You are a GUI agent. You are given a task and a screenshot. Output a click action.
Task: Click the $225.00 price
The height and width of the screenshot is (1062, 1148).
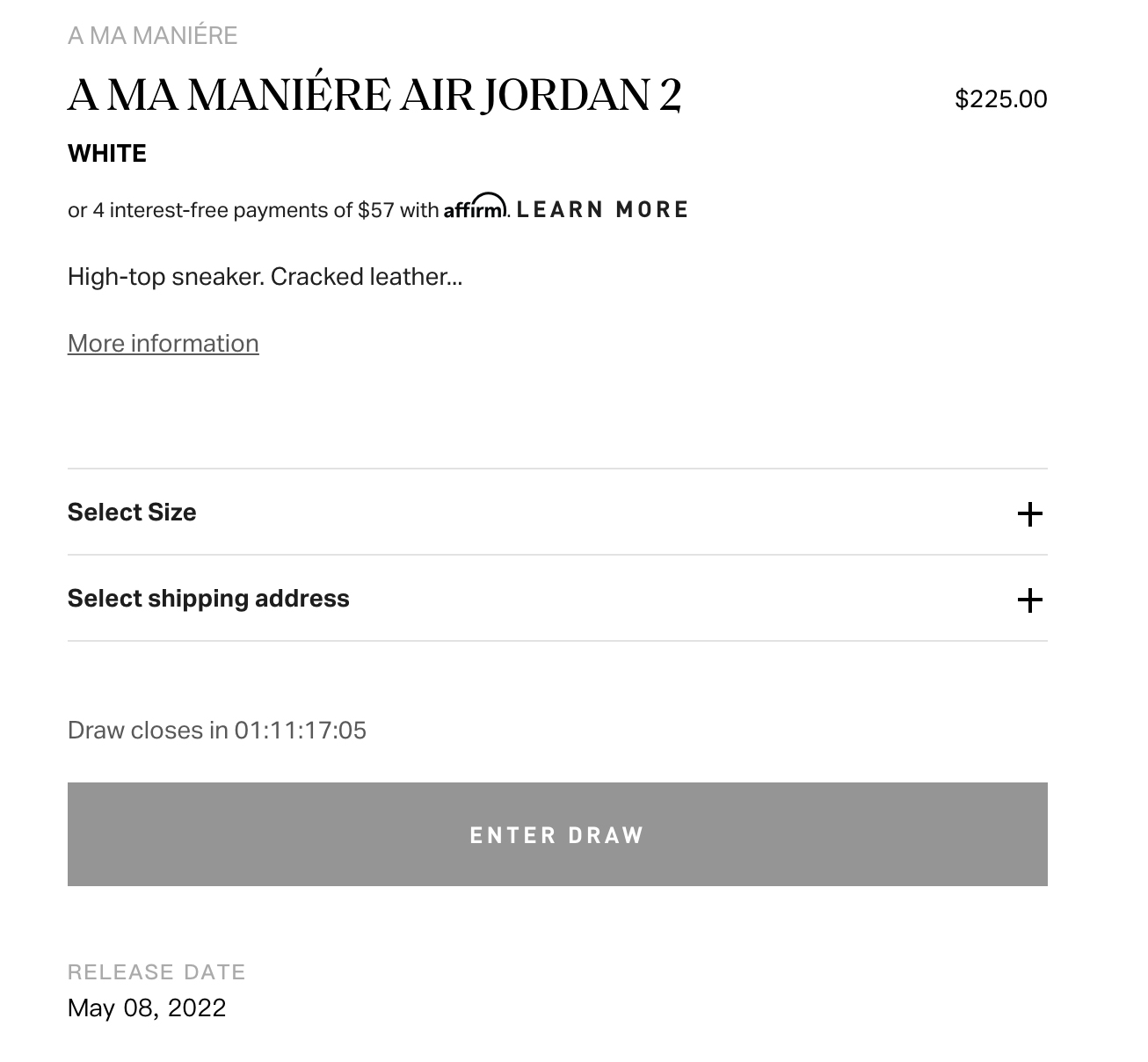1000,98
